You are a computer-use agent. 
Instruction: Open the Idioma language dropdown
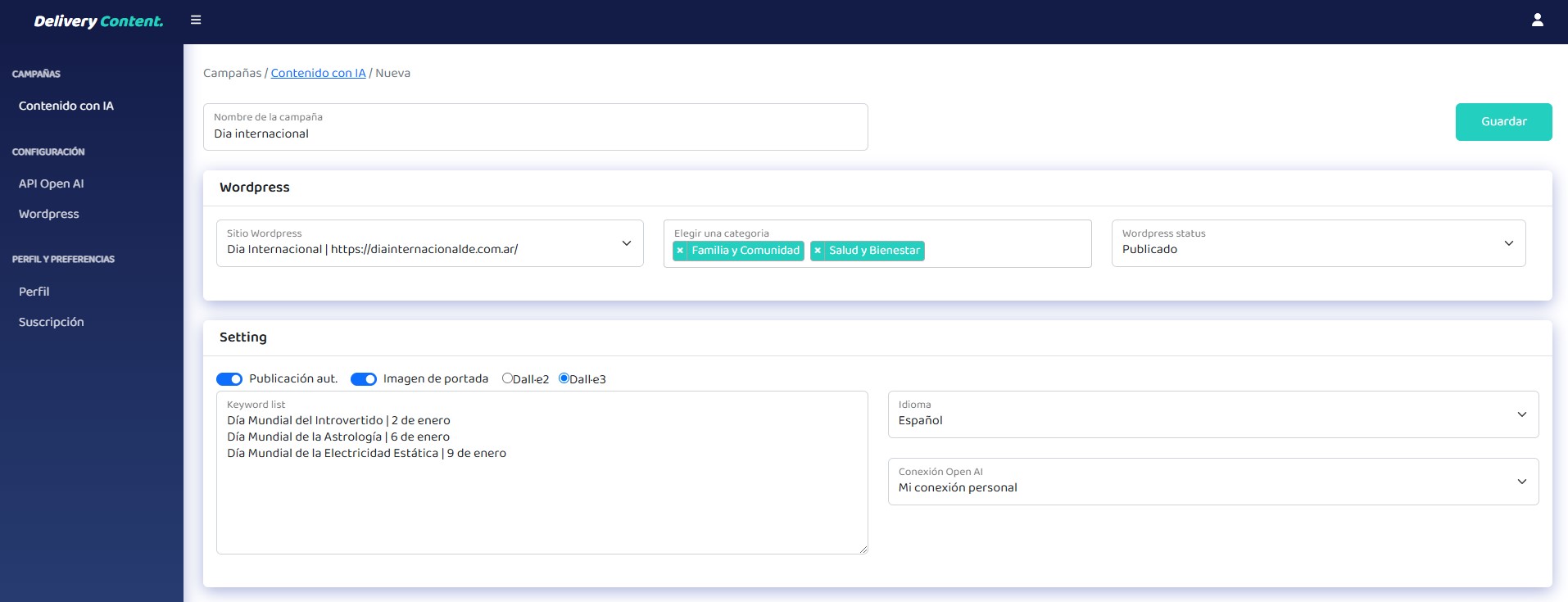pos(1212,414)
